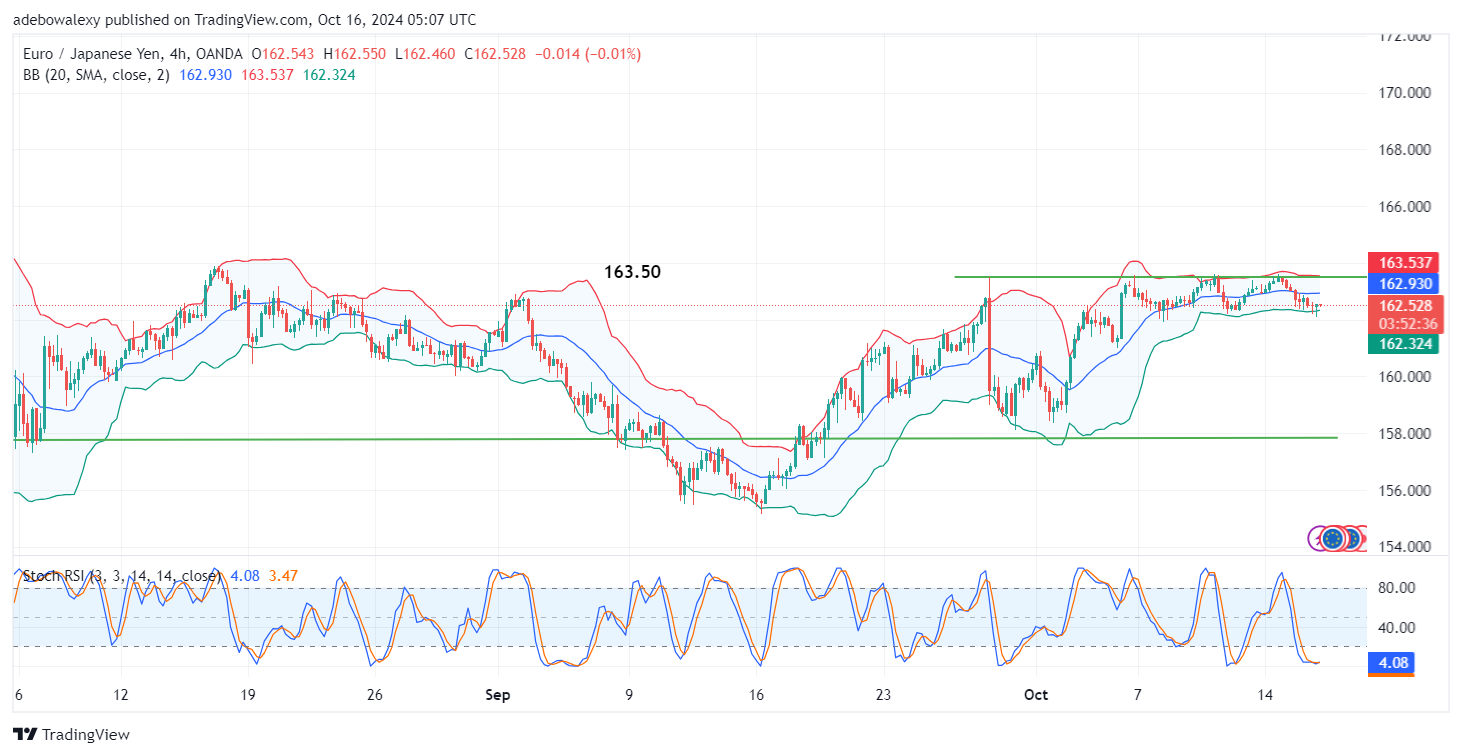The width and height of the screenshot is (1462, 756).
Task: Click the 160.000 price axis label
Action: (1407, 377)
